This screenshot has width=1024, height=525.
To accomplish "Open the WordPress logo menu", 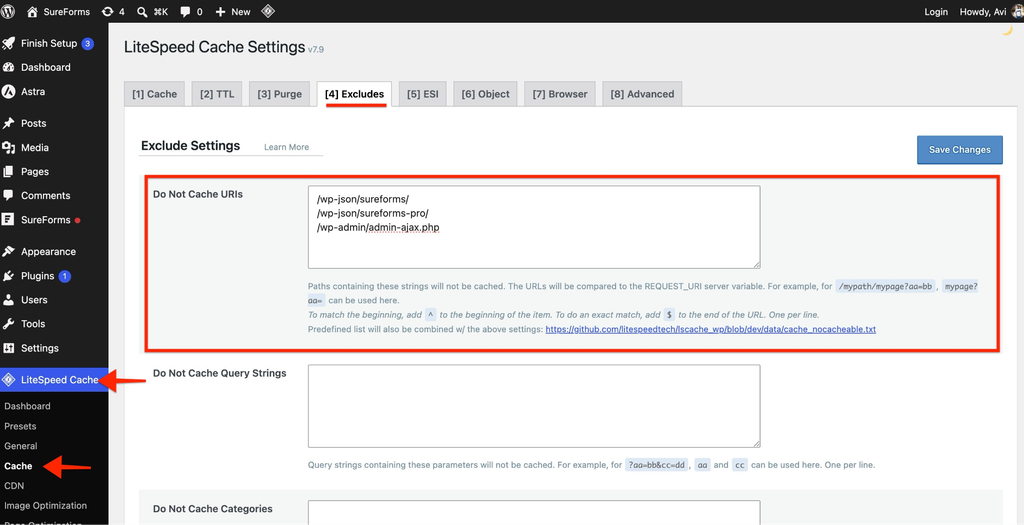I will coord(8,11).
